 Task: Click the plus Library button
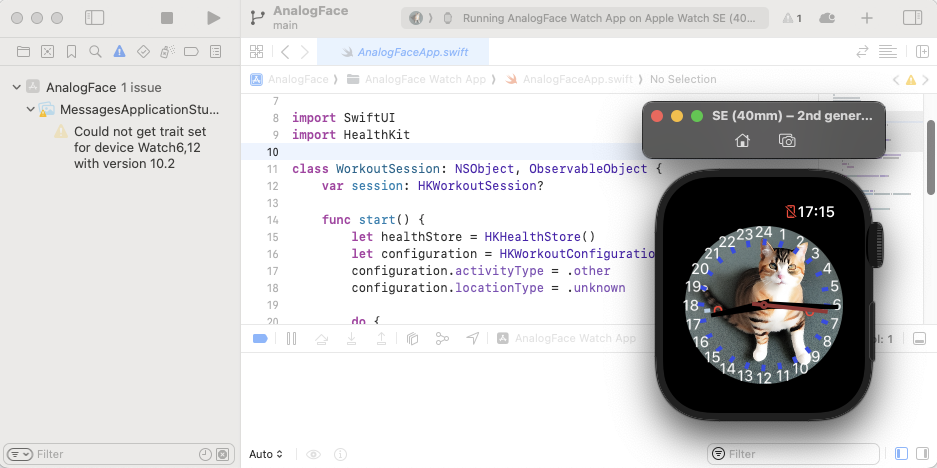pos(866,18)
